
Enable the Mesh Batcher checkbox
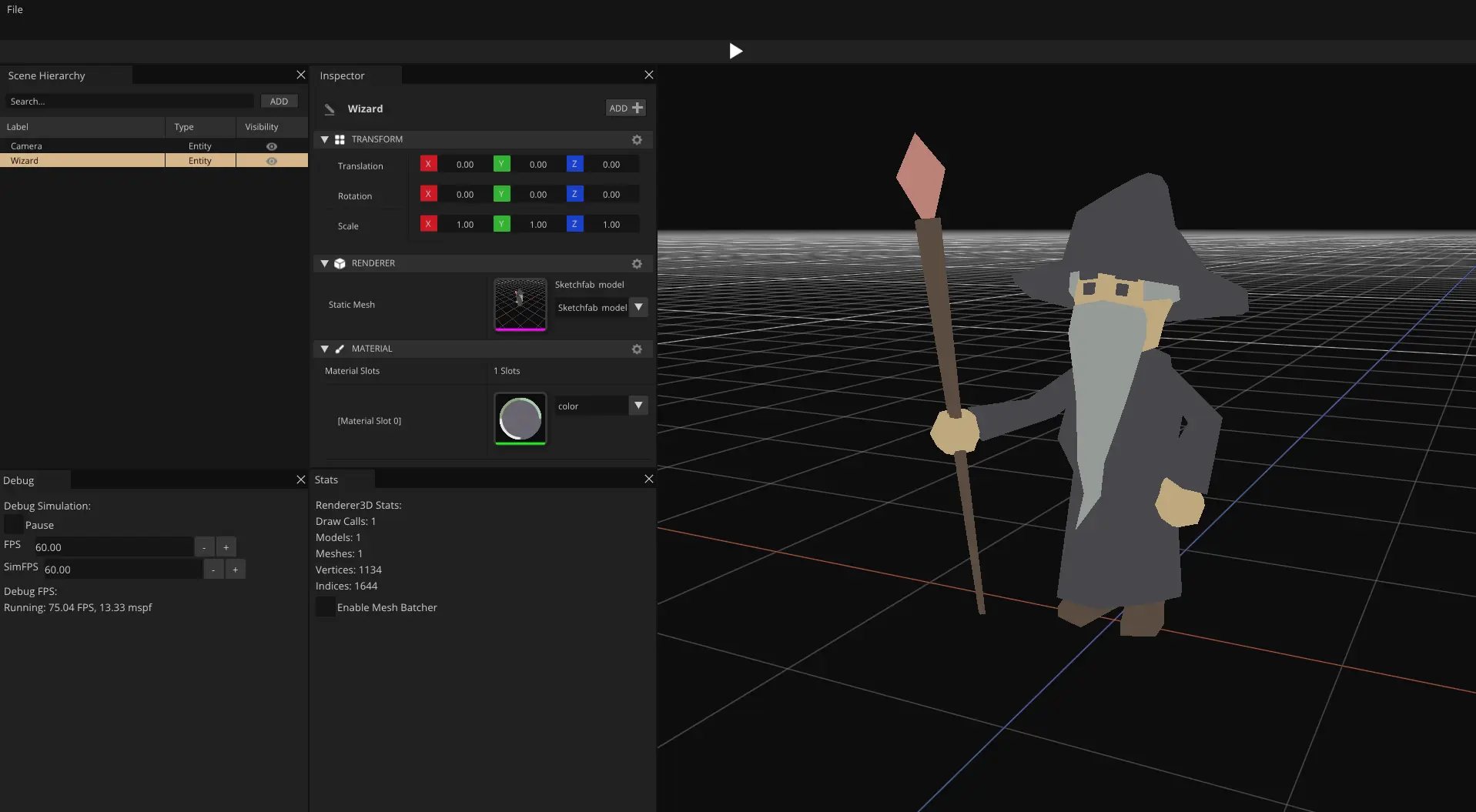click(x=326, y=607)
